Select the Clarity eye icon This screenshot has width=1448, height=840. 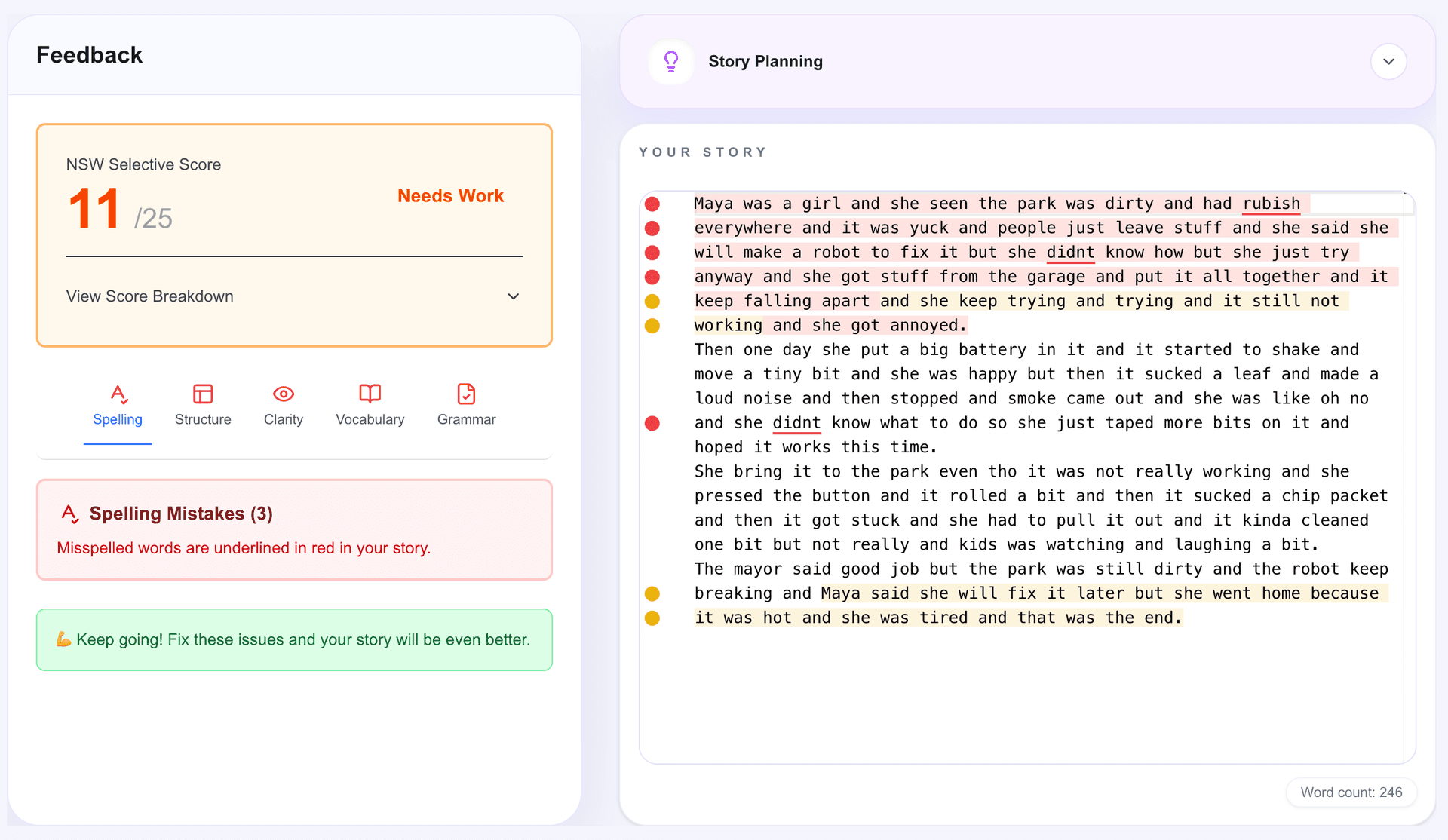(283, 394)
